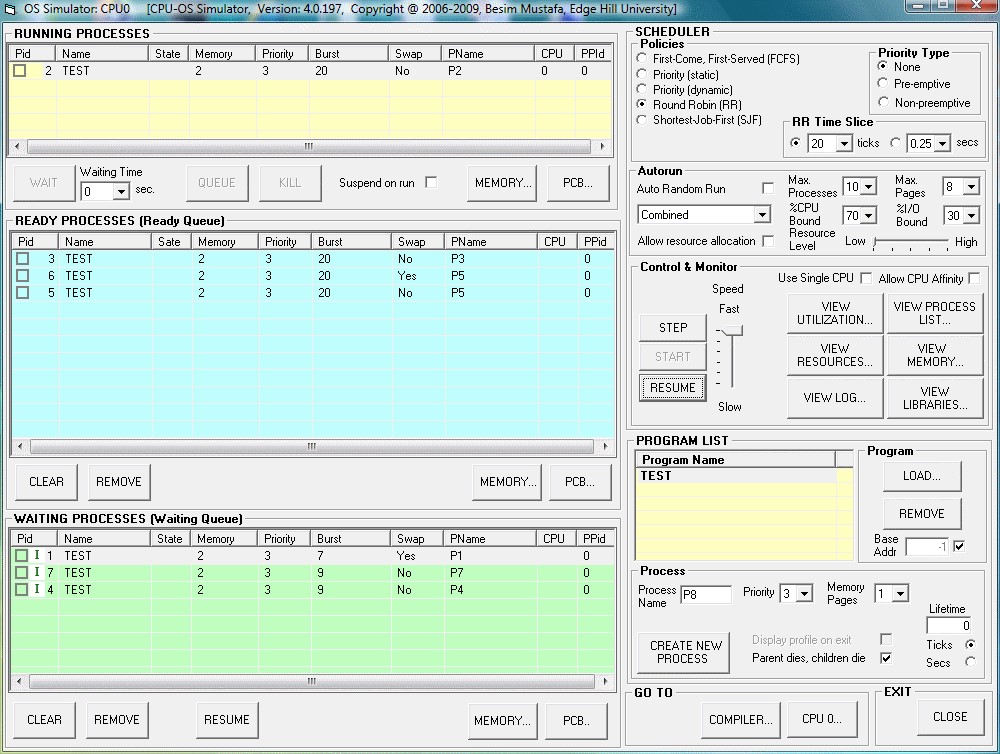The width and height of the screenshot is (1000, 754).
Task: Click the CLOSE exit button
Action: pos(950,717)
